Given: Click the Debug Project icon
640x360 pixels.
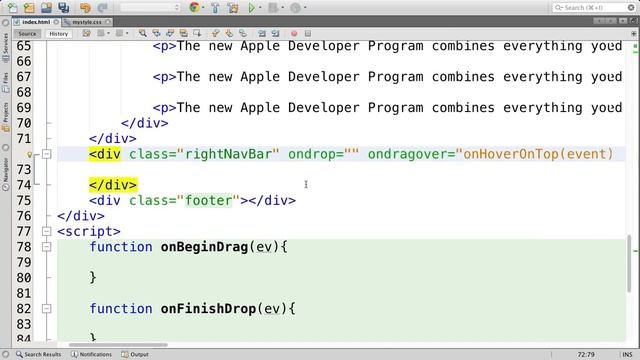Looking at the screenshot, I should tap(273, 7).
